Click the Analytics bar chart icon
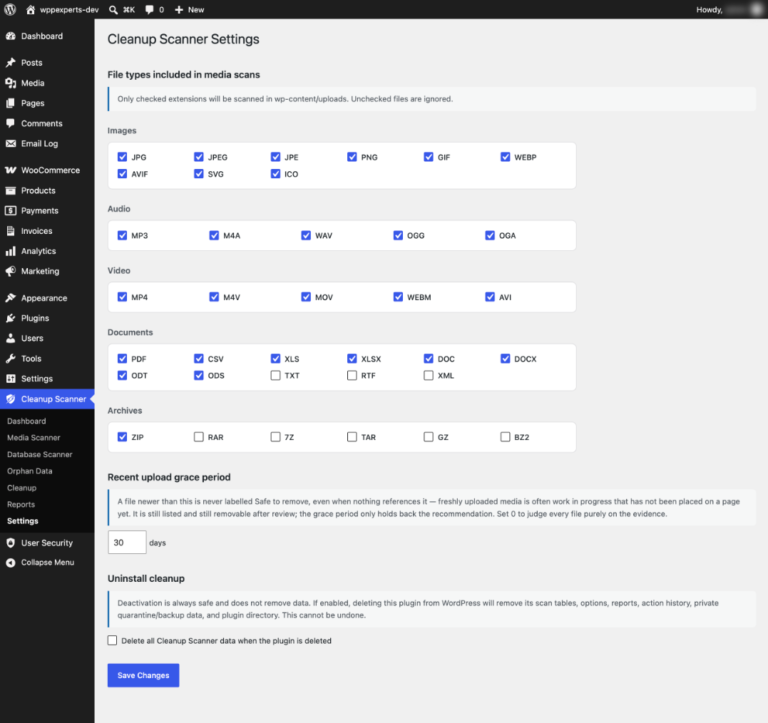 point(10,251)
